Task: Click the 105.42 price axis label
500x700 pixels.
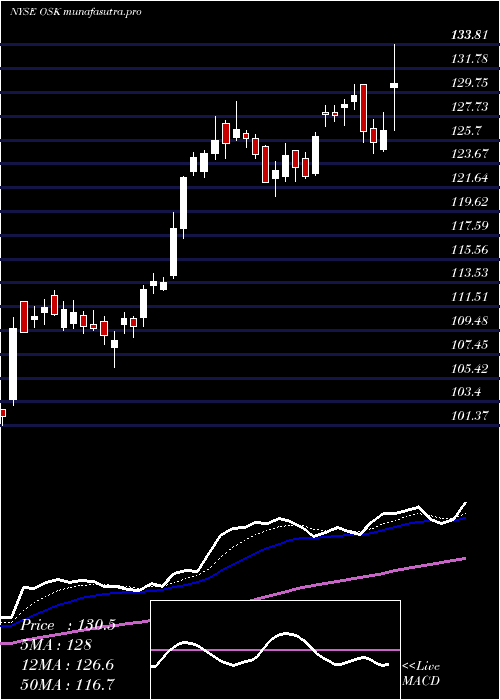Action: coord(469,369)
